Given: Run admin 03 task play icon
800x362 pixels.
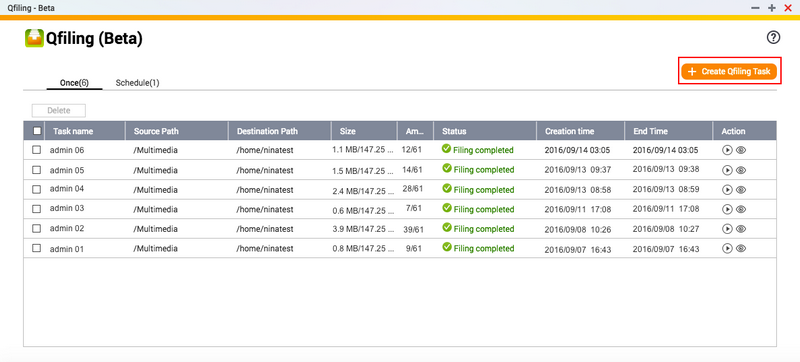Looking at the screenshot, I should [x=728, y=209].
